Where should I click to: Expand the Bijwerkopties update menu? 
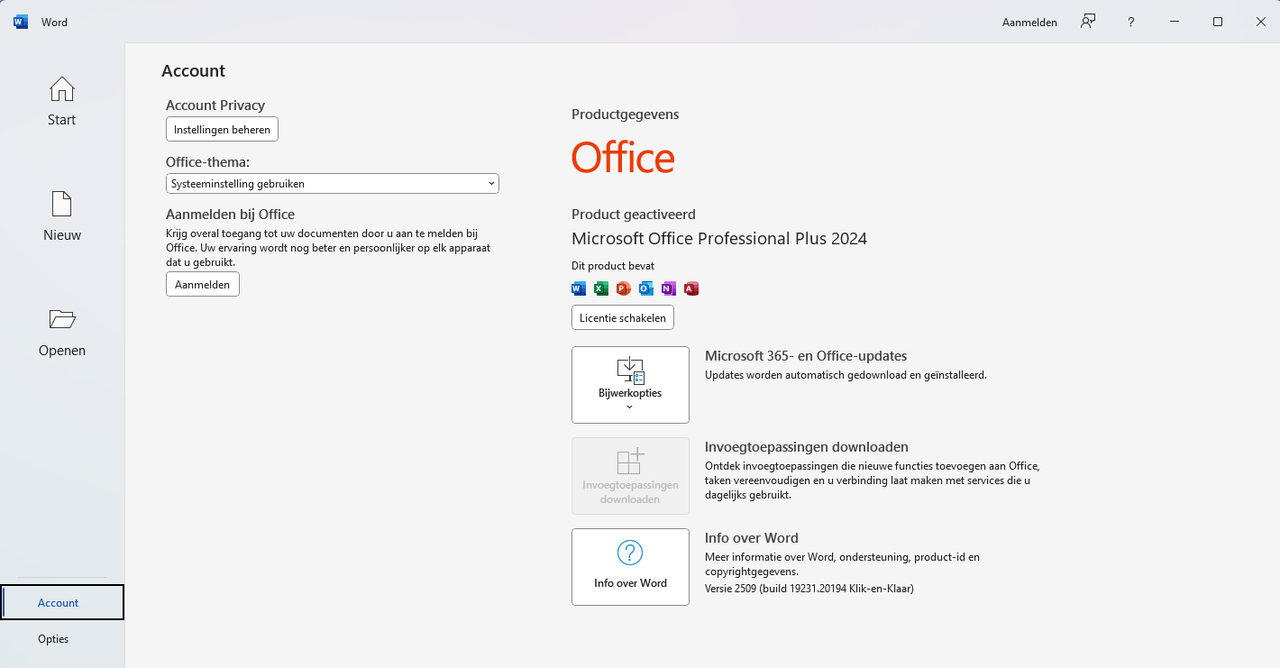tap(630, 385)
